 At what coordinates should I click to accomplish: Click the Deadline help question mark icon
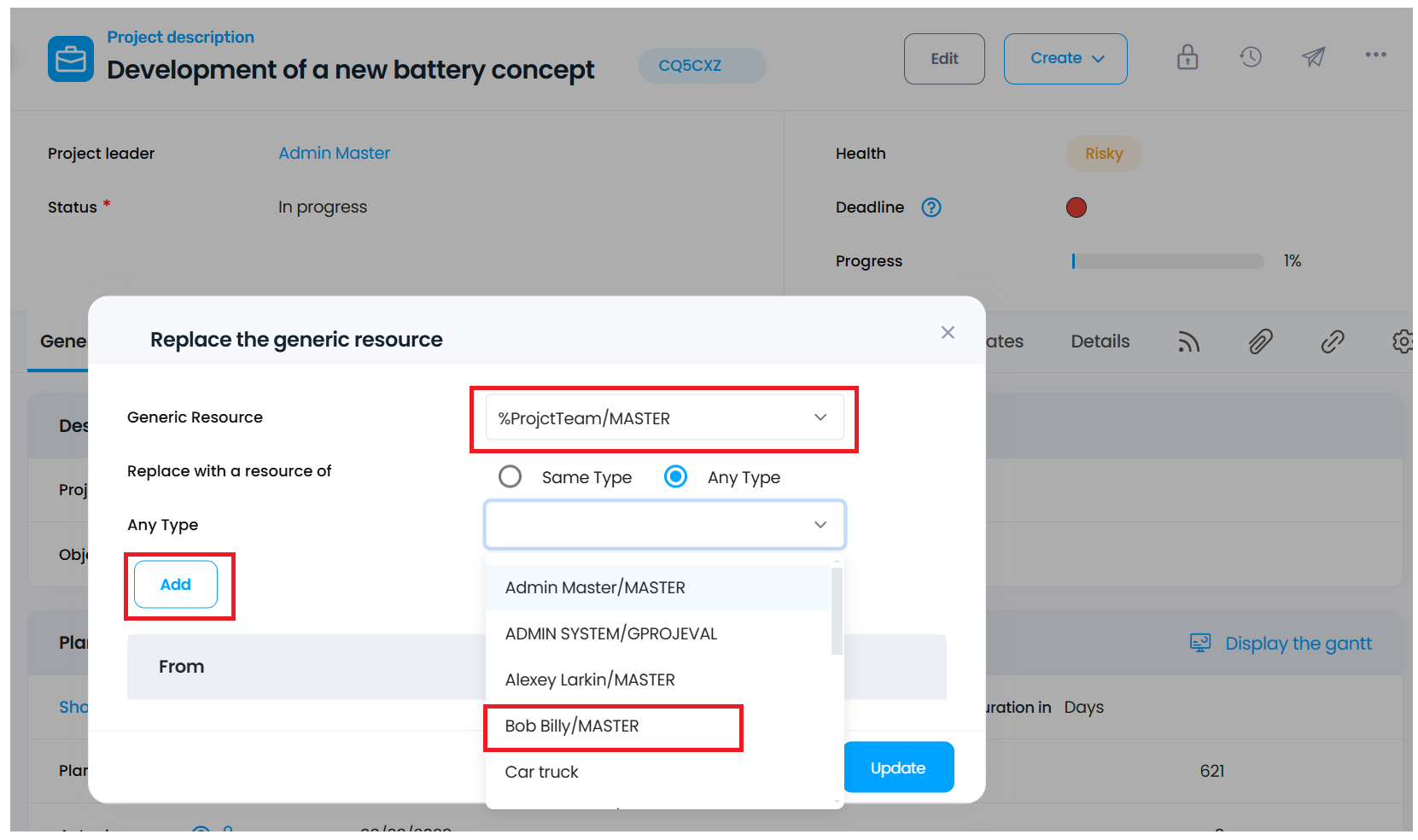point(931,207)
